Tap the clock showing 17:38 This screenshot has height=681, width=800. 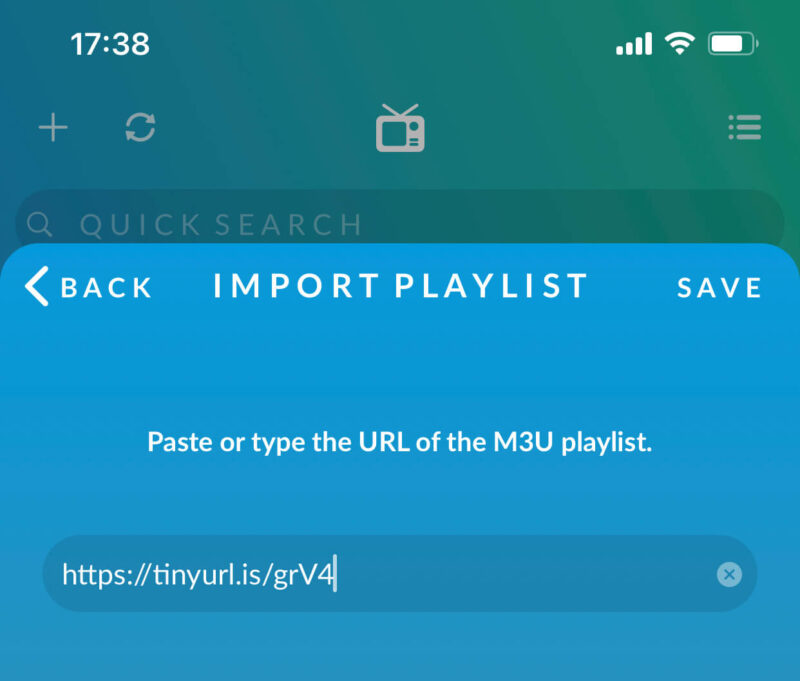pyautogui.click(x=110, y=43)
